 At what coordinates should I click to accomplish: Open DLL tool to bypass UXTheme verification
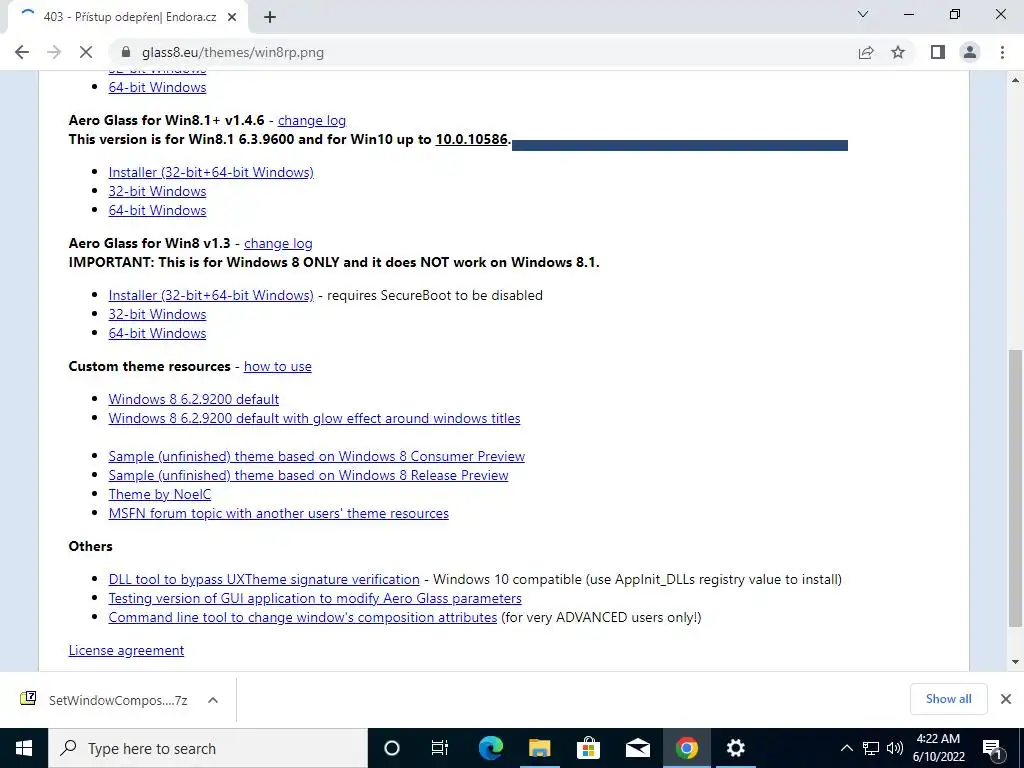tap(264, 579)
